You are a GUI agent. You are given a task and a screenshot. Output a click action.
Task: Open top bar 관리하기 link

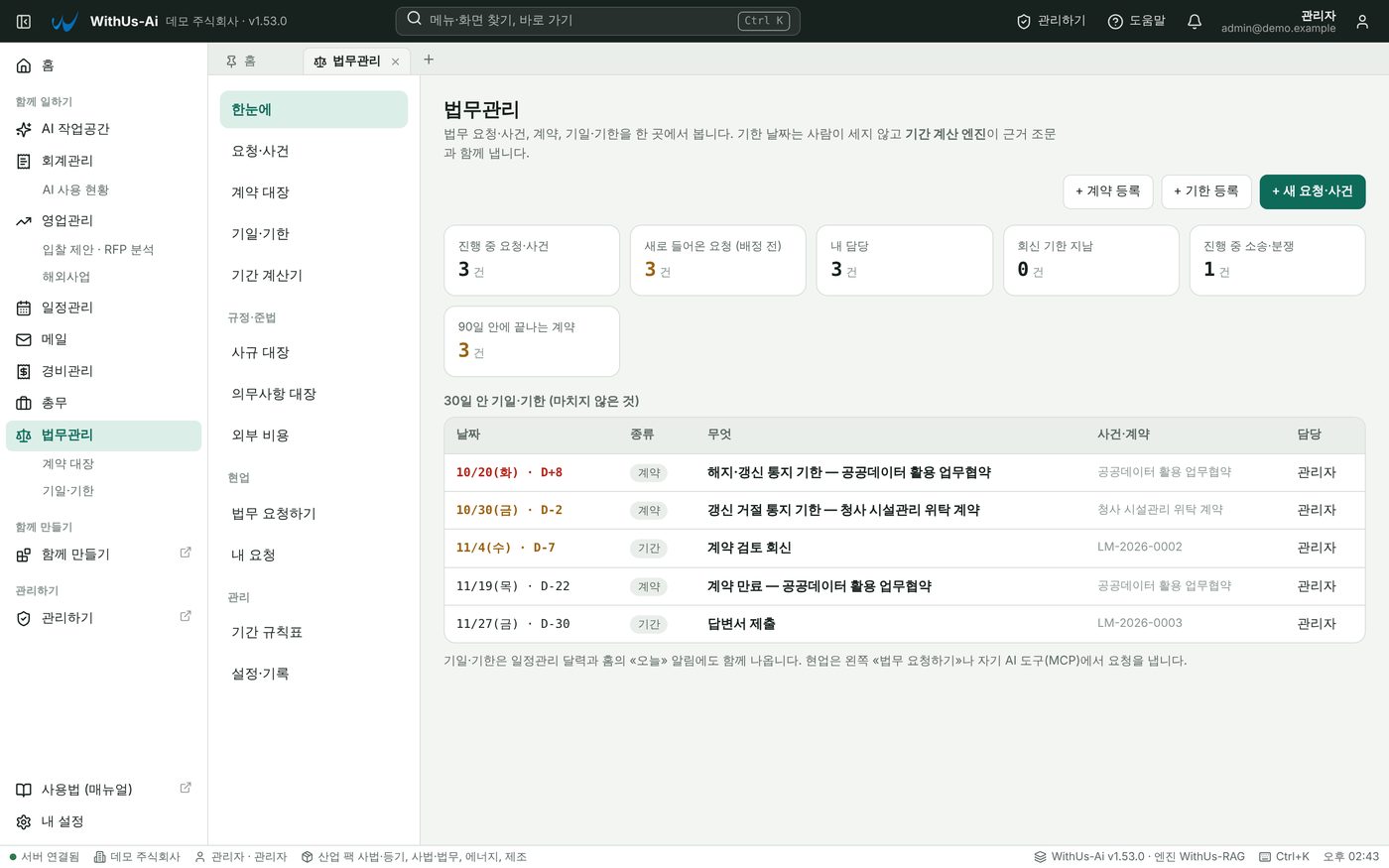[x=1051, y=21]
